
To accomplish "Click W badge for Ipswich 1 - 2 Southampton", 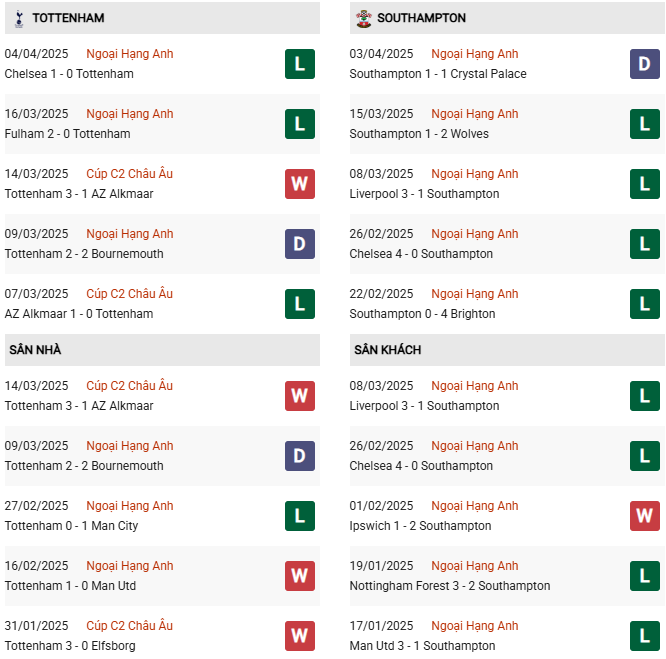I will (644, 516).
